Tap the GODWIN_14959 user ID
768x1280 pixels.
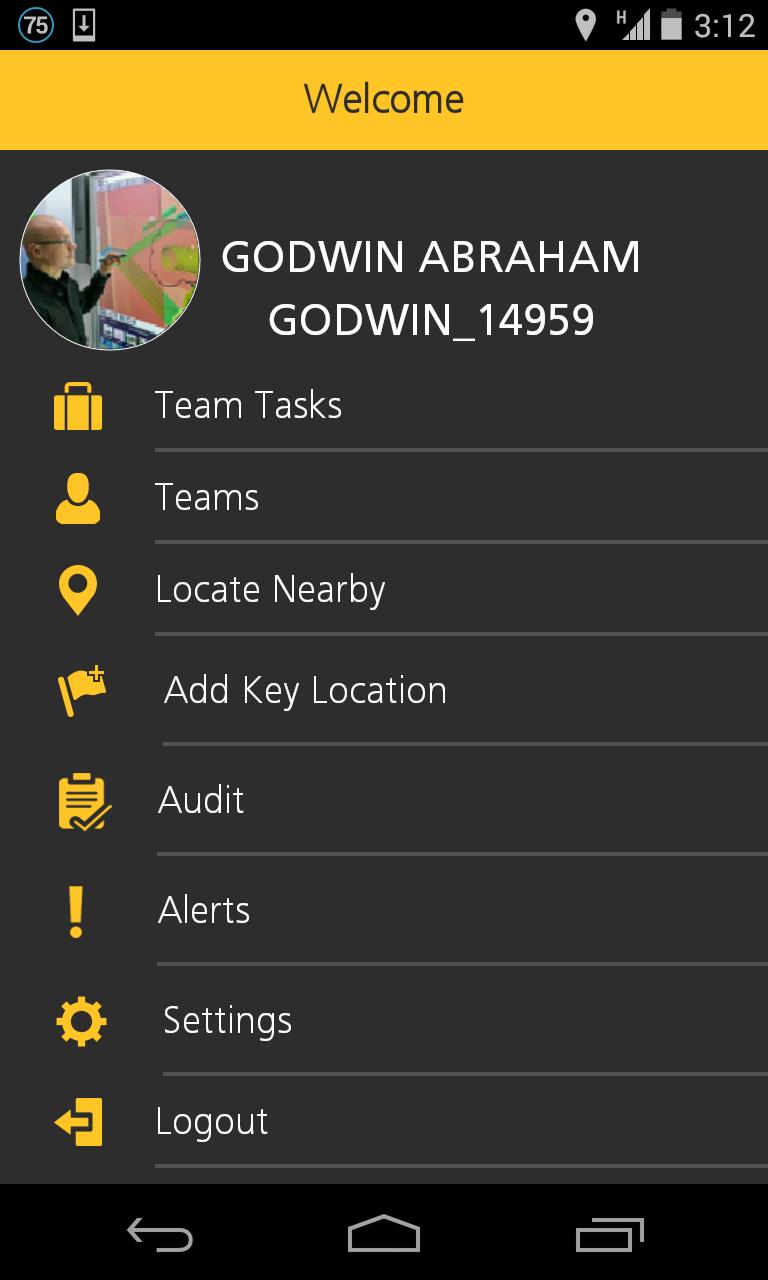[x=431, y=321]
